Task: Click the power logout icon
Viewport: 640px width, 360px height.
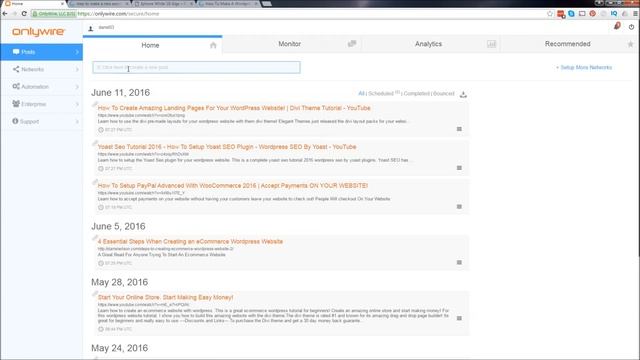Action: click(x=631, y=27)
